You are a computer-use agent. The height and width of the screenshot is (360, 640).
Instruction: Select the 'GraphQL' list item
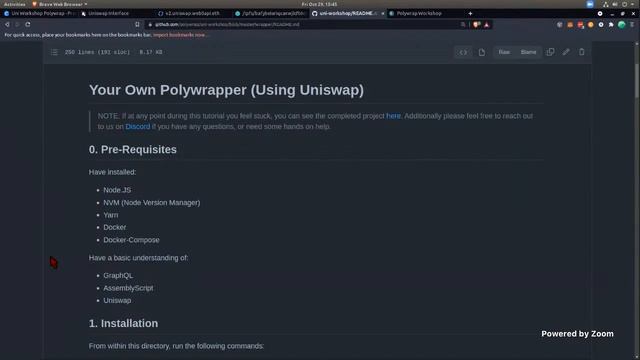tap(118, 276)
